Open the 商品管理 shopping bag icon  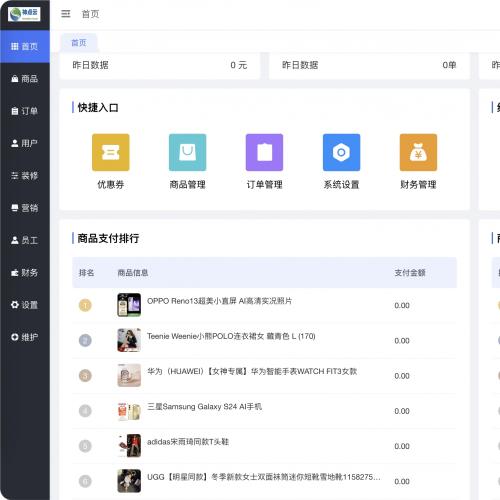pos(187,152)
